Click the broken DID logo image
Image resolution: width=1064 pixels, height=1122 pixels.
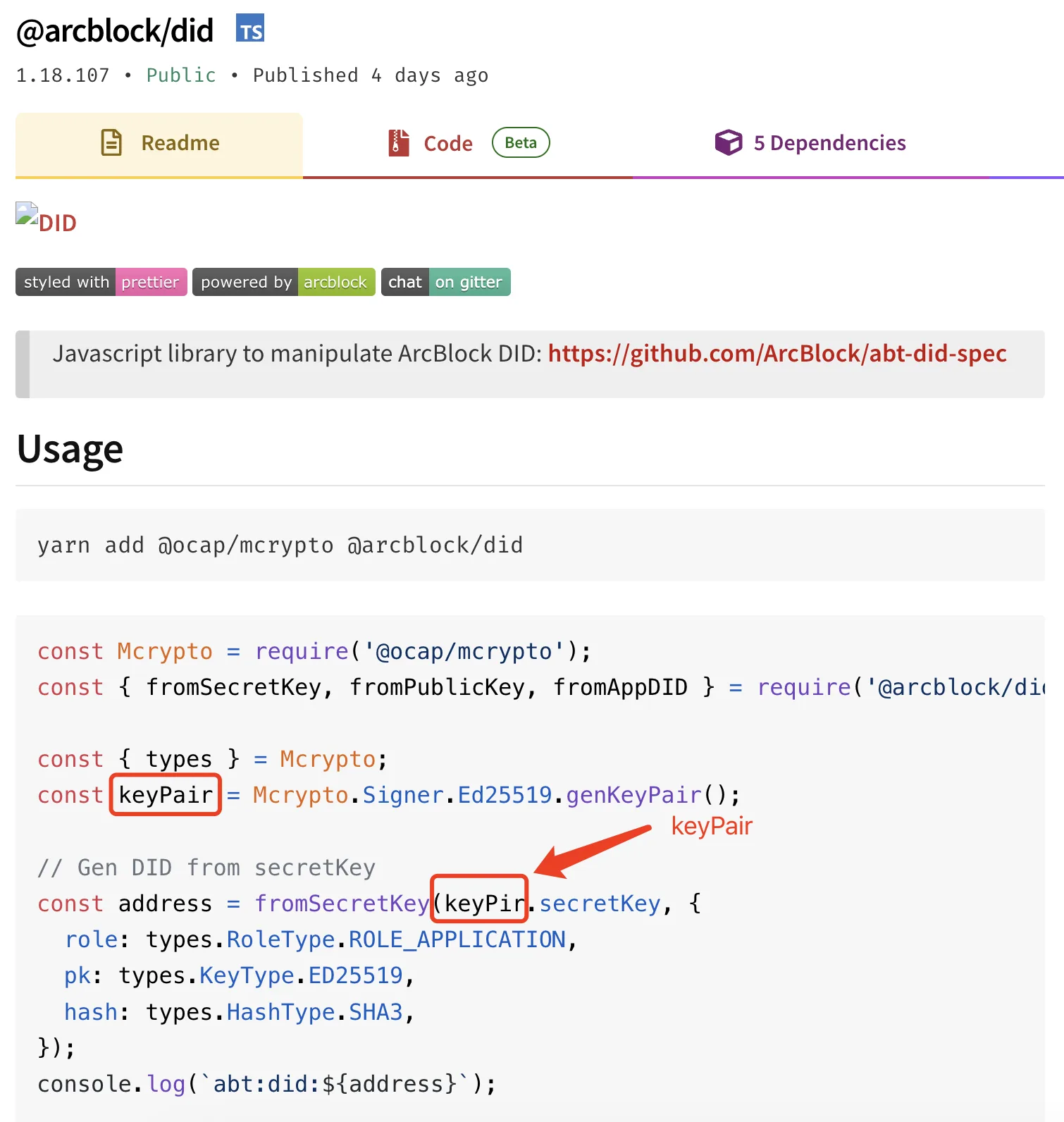[x=27, y=214]
